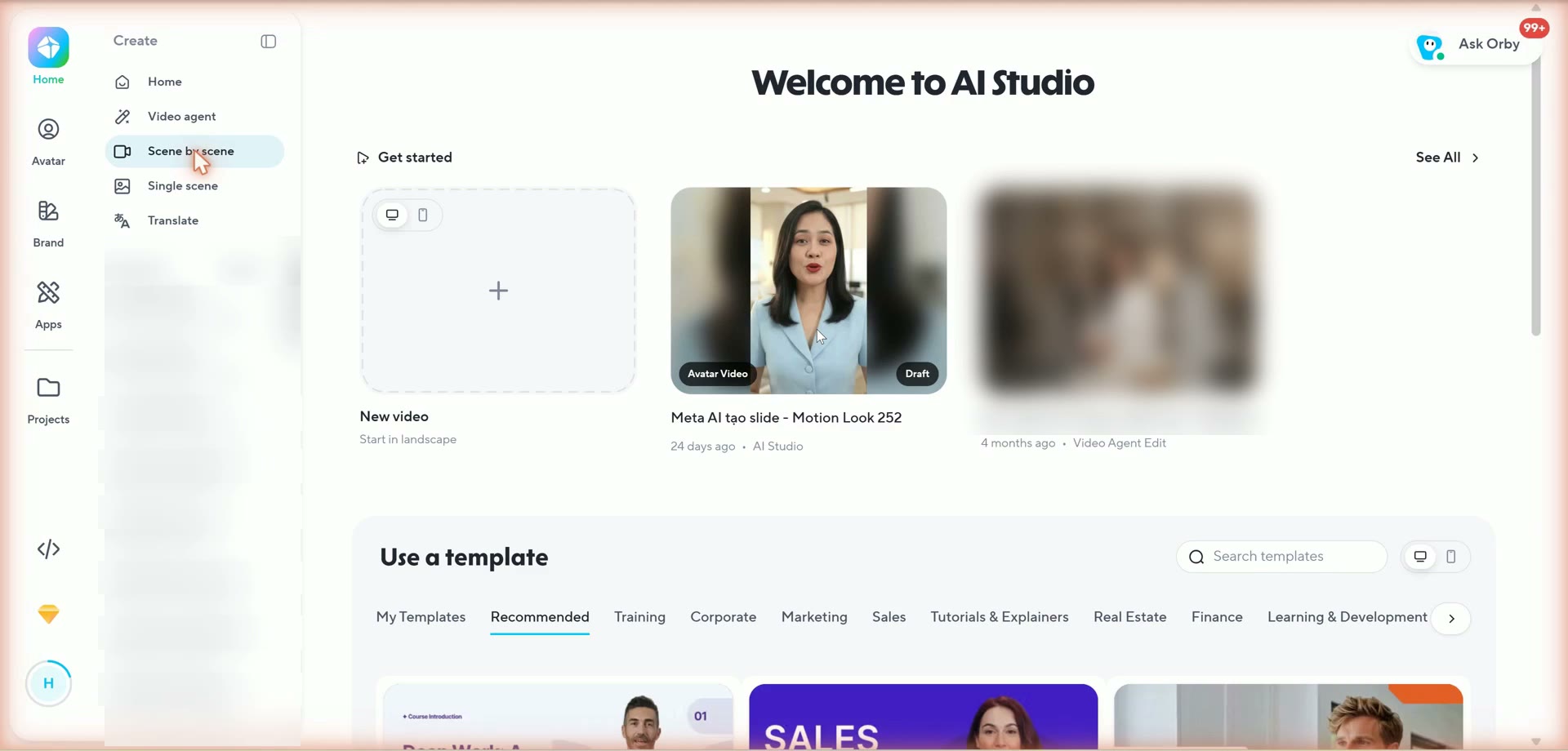This screenshot has height=751, width=1568.
Task: Open the Projects folder
Action: click(48, 401)
